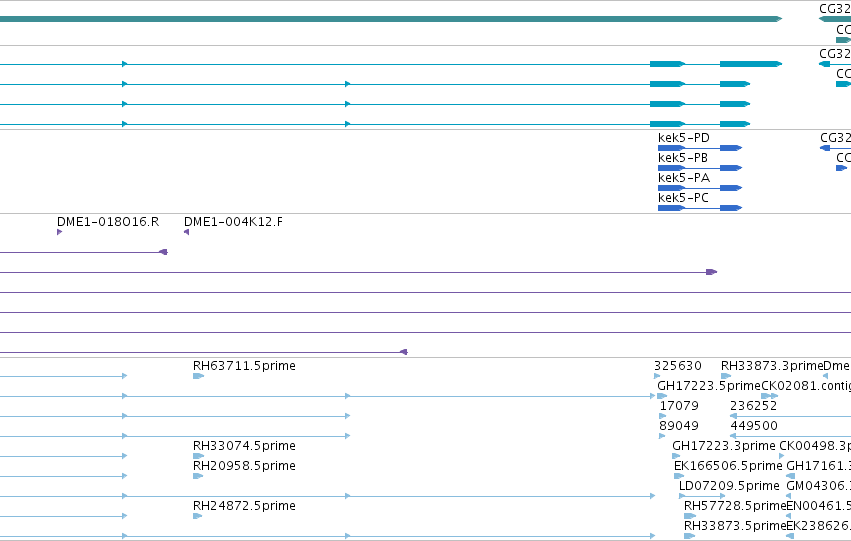851x541 pixels.
Task: Click the RH20958.5prime EST label
Action: click(x=244, y=466)
